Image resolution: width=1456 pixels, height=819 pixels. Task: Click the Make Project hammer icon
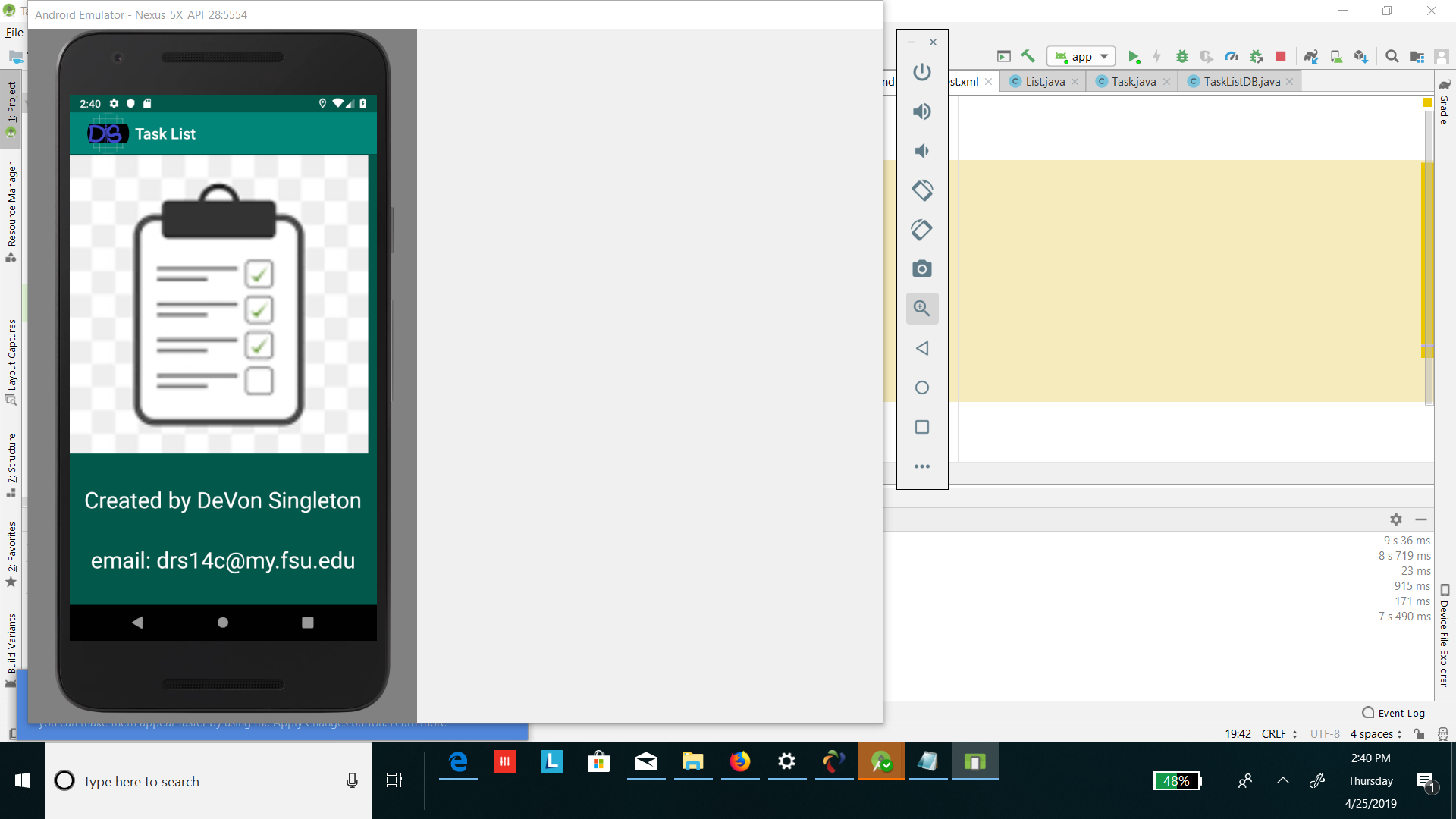tap(1028, 56)
